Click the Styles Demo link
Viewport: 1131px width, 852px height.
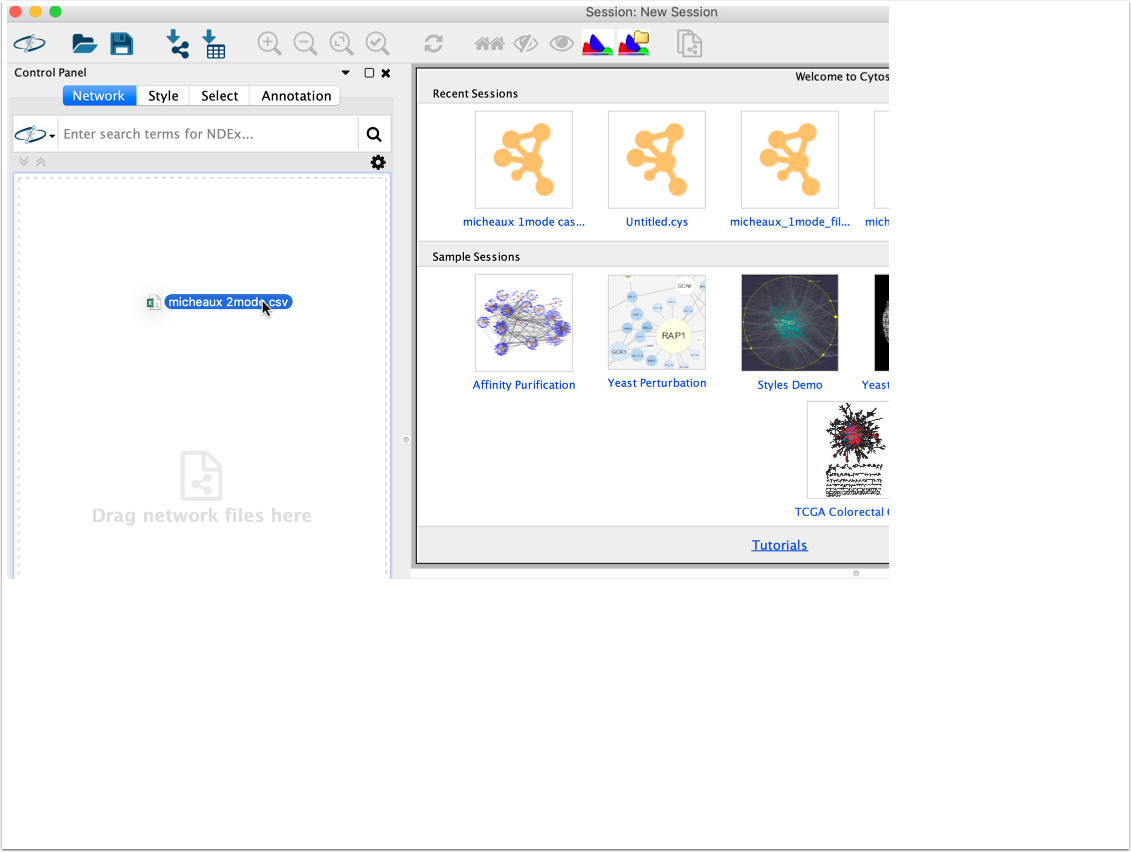point(790,385)
